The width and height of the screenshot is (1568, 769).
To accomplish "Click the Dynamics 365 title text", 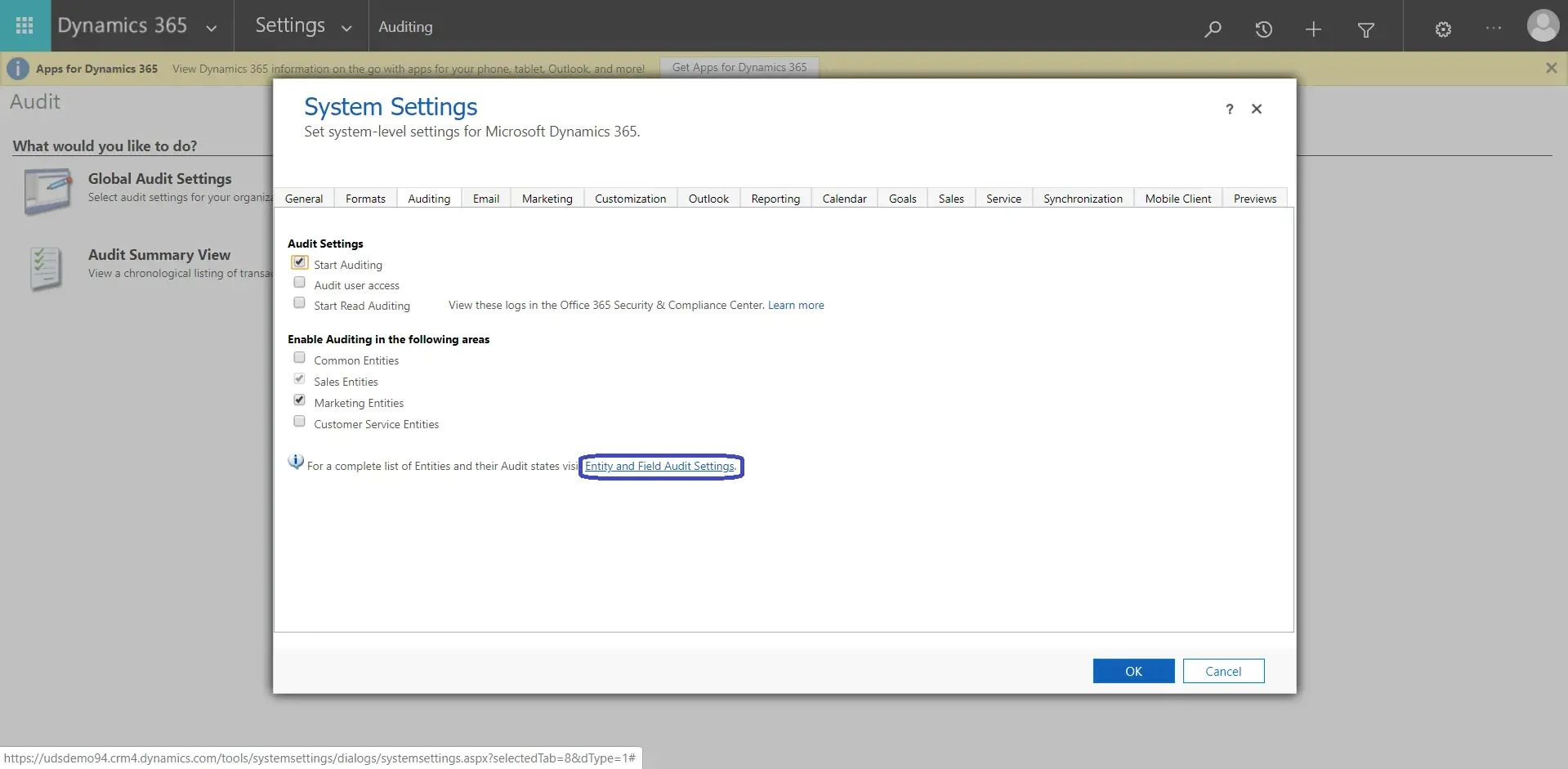I will [123, 25].
